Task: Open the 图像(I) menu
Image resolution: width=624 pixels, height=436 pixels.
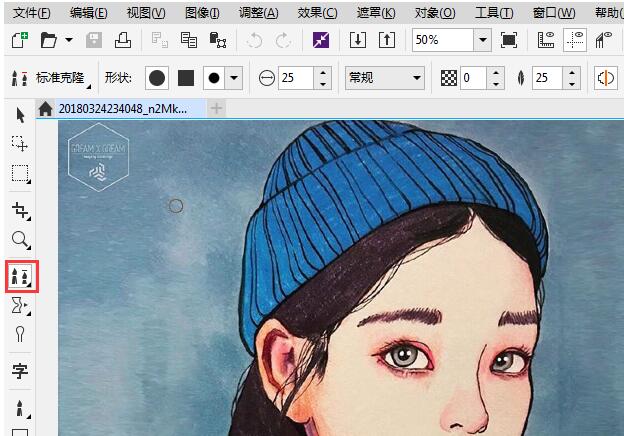Action: [202, 13]
